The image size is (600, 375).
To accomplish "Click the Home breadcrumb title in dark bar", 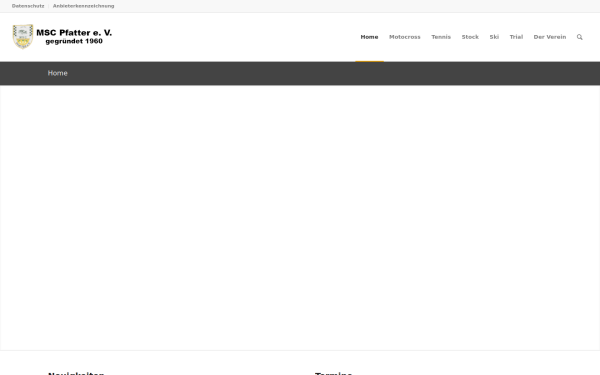I will (x=57, y=73).
